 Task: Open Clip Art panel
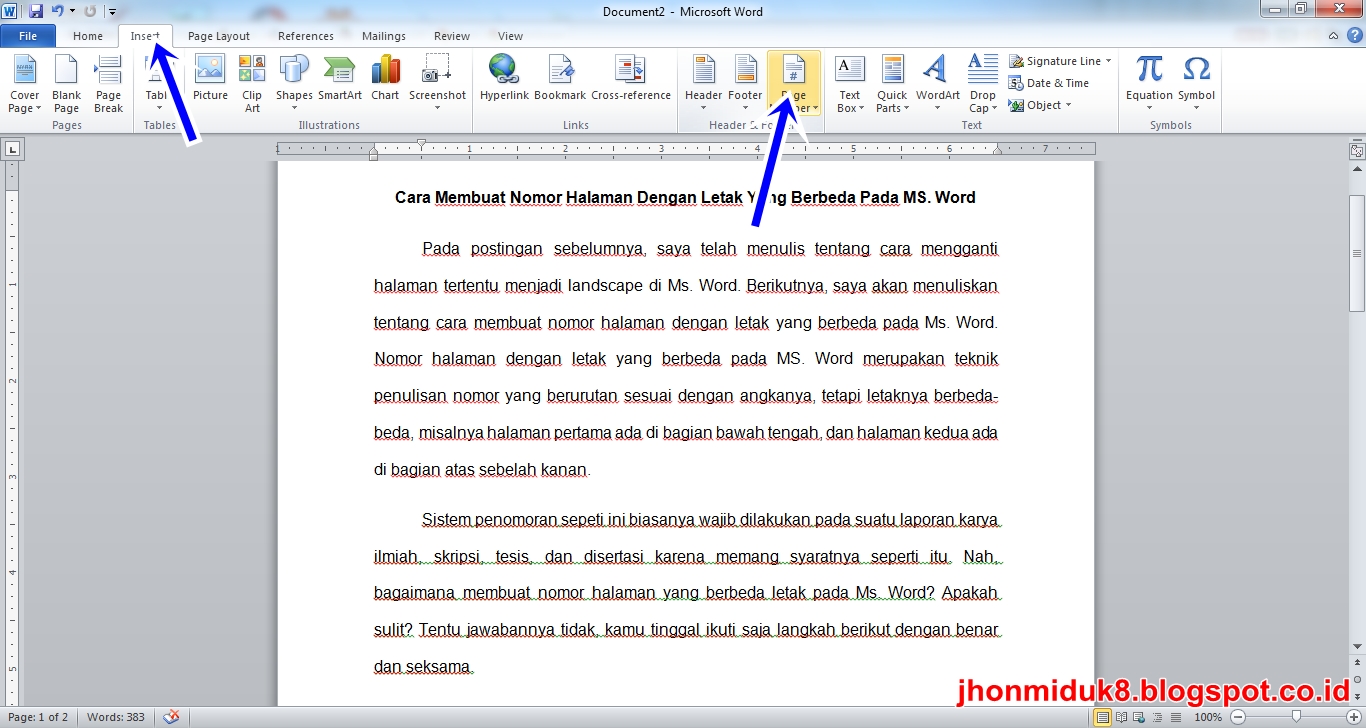pyautogui.click(x=252, y=84)
